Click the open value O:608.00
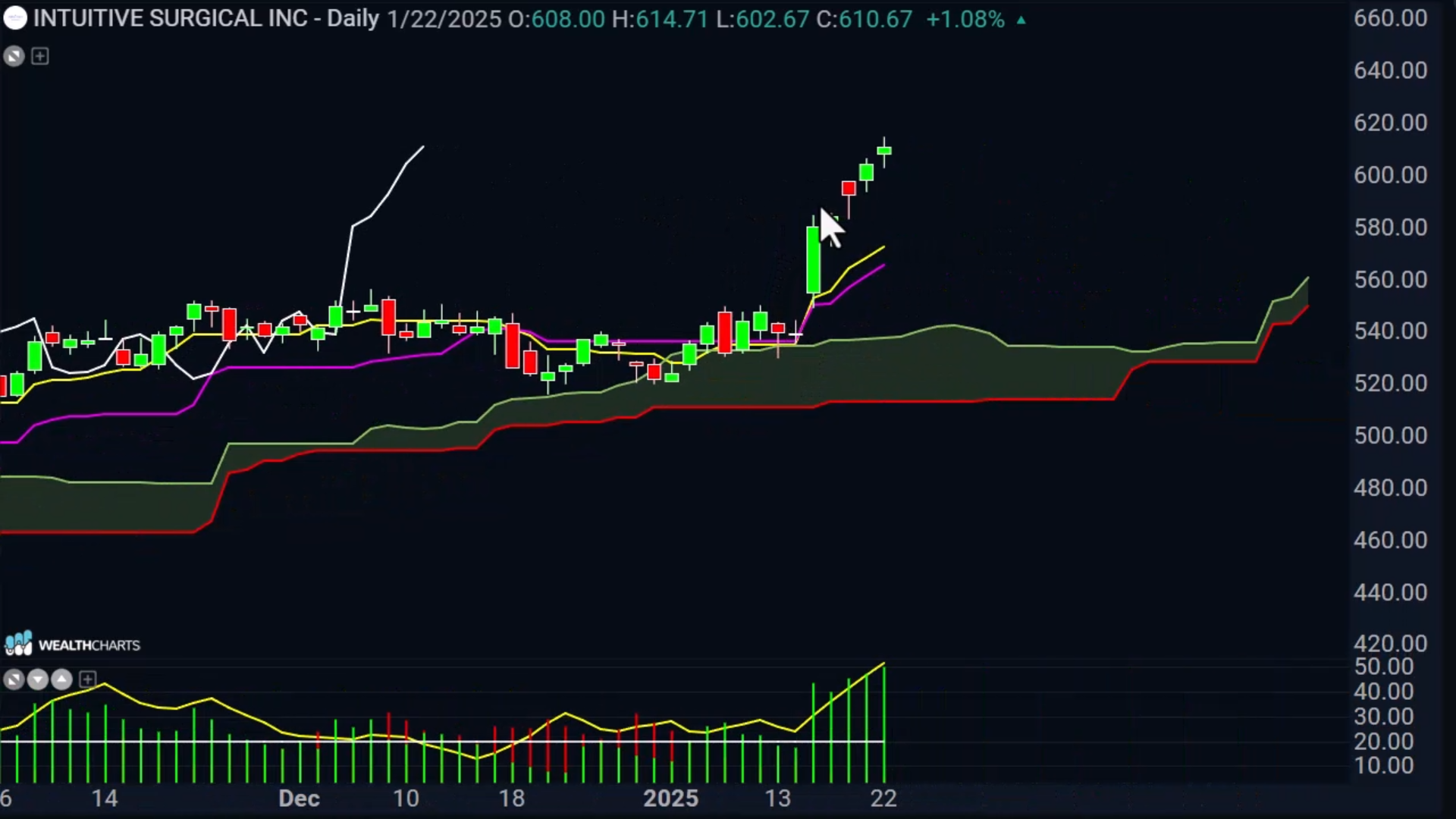Image resolution: width=1456 pixels, height=819 pixels. click(557, 19)
